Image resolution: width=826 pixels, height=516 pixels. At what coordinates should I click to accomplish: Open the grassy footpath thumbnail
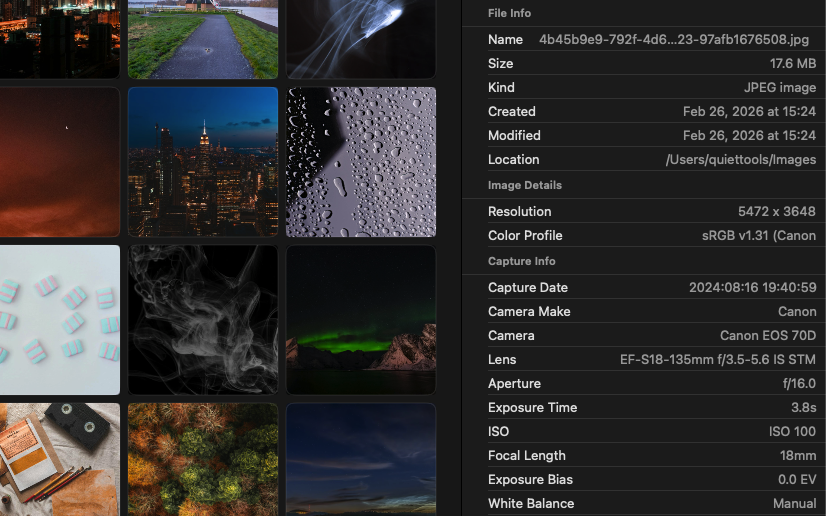point(203,39)
